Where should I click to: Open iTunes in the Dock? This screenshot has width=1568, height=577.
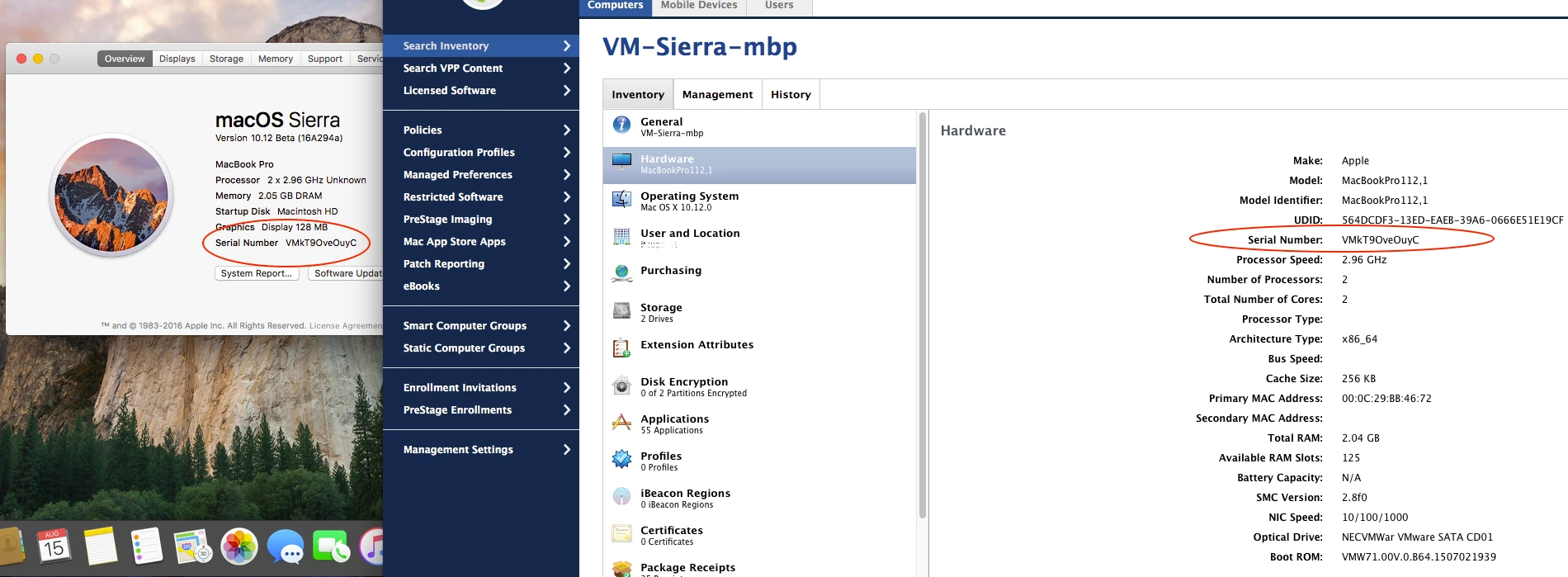[x=372, y=546]
